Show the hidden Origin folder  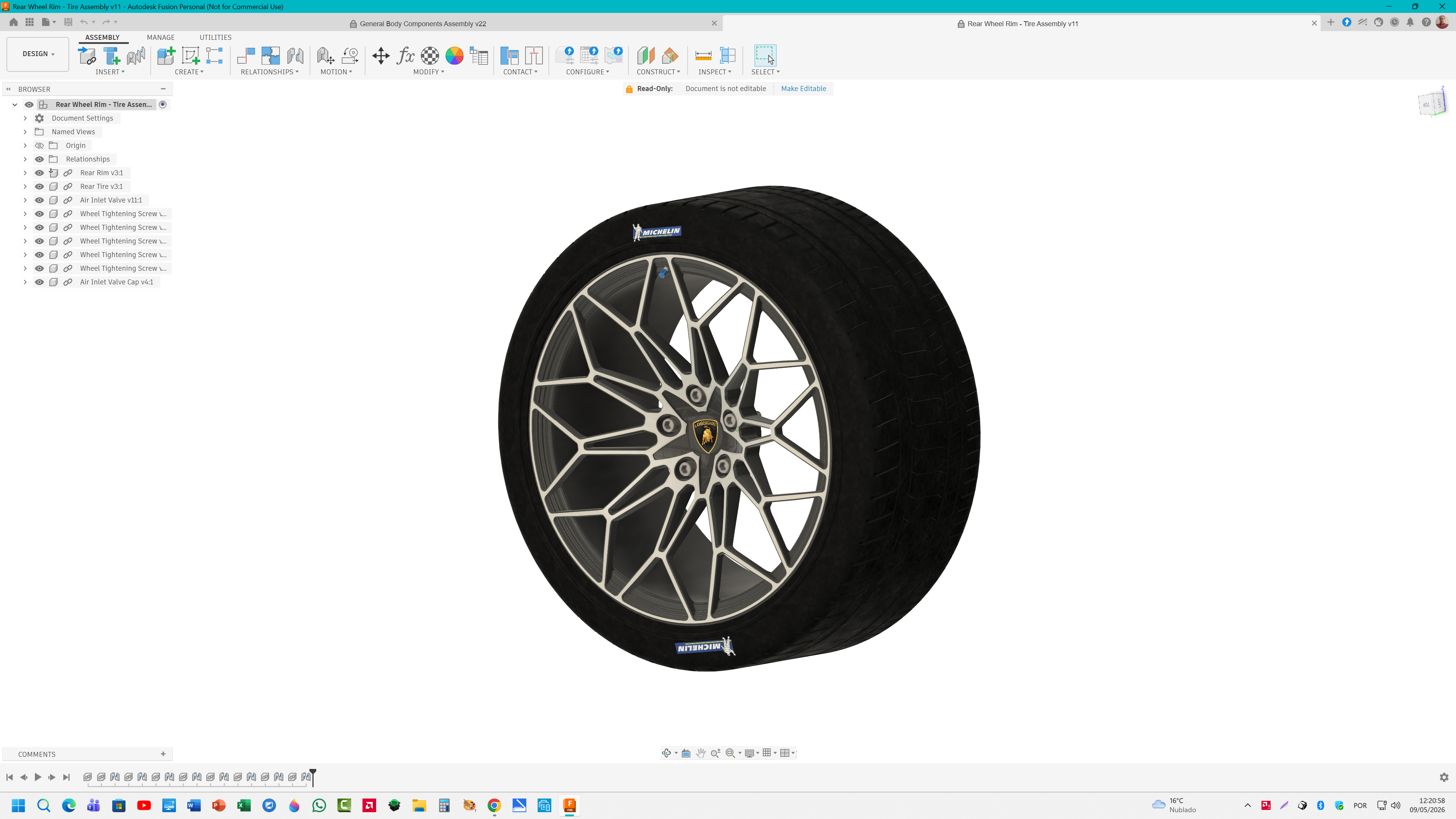[39, 146]
